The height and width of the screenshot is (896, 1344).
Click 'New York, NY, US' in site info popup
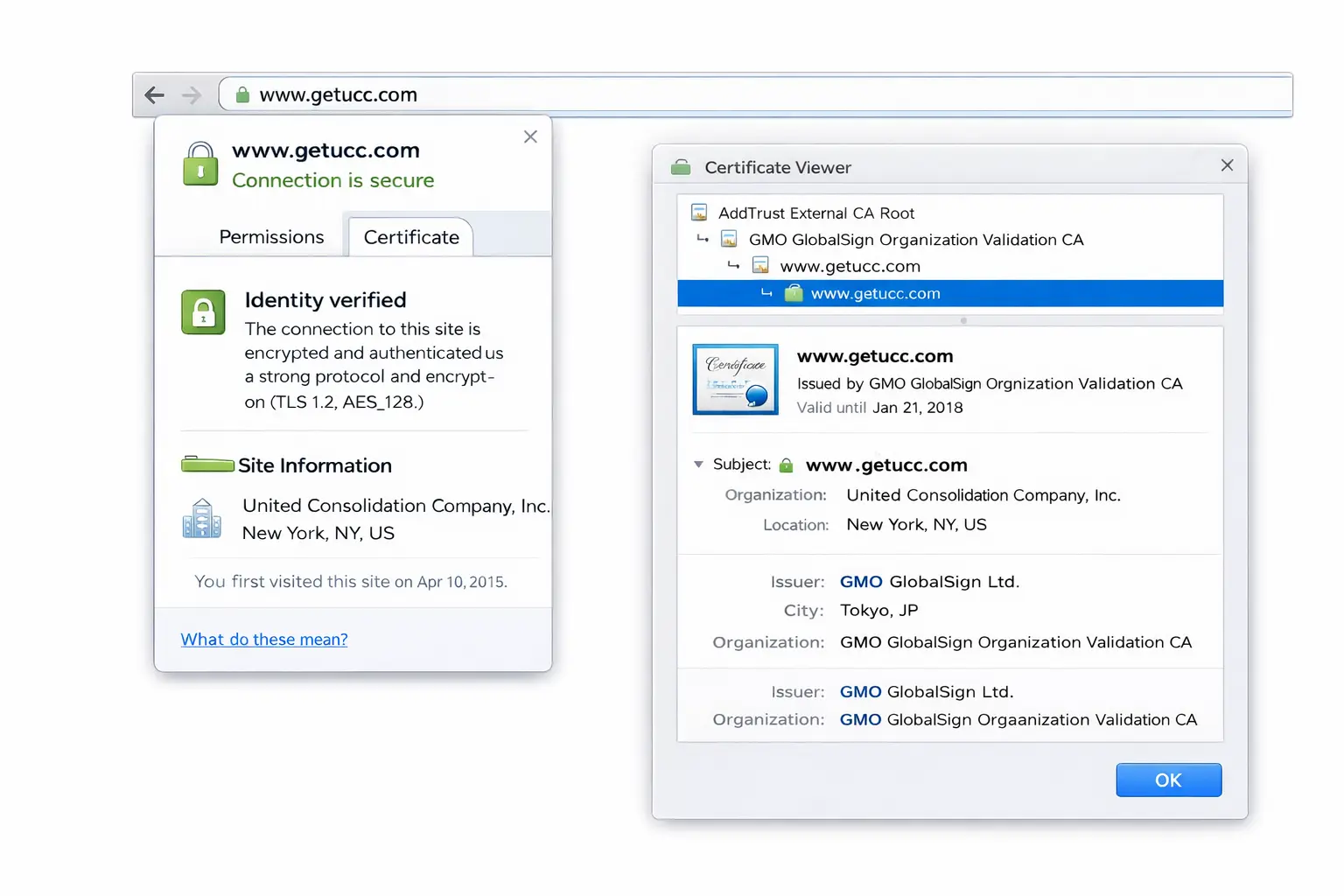(x=318, y=533)
